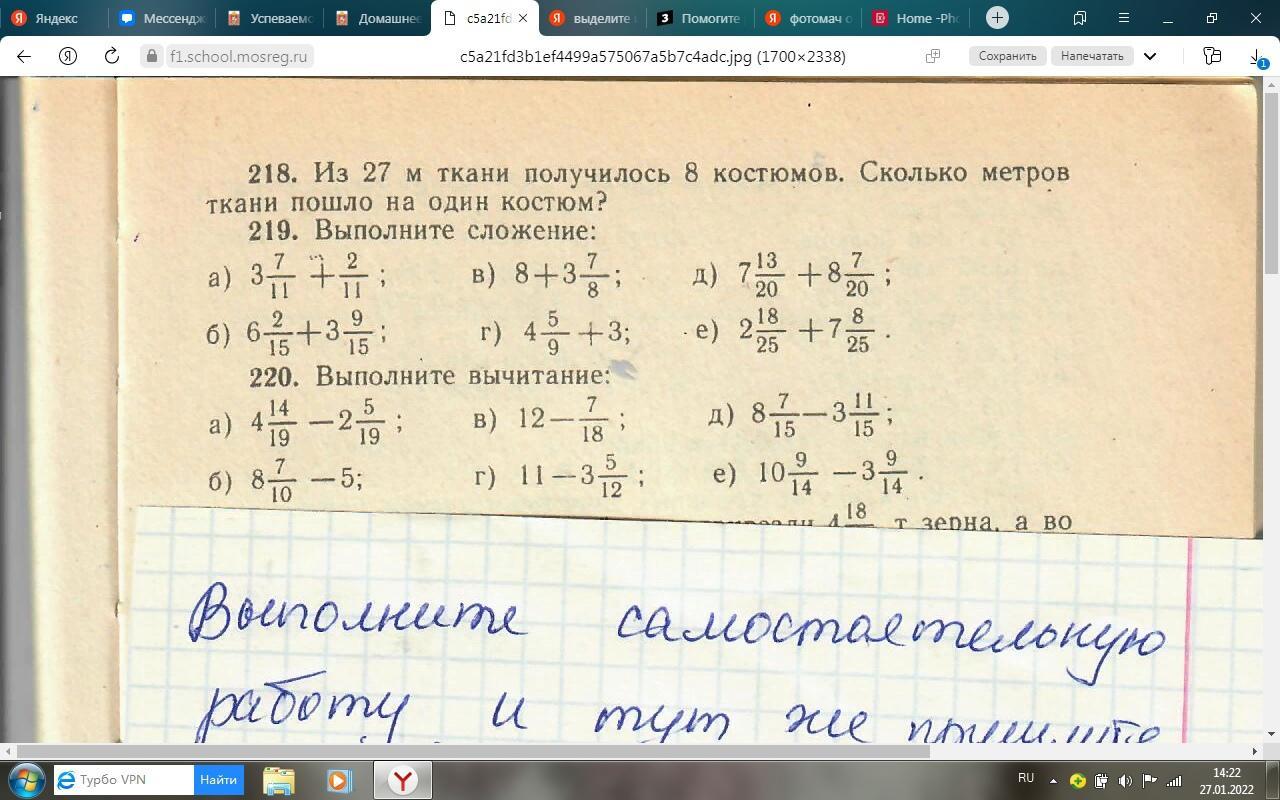Switch to the Home - Photo tab
Viewport: 1280px width, 800px height.
[918, 18]
